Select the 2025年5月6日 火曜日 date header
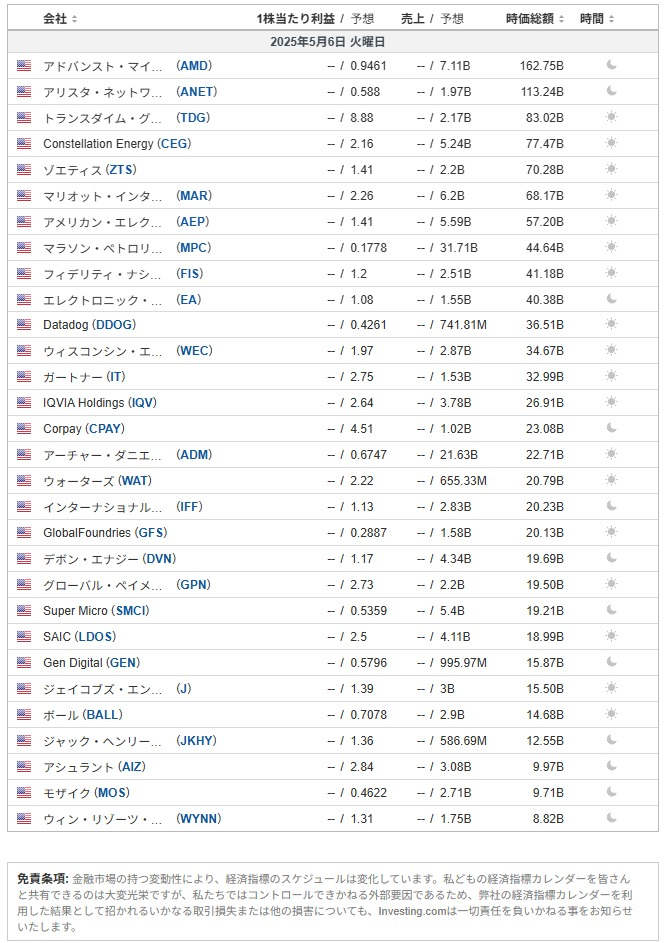 [x=328, y=42]
